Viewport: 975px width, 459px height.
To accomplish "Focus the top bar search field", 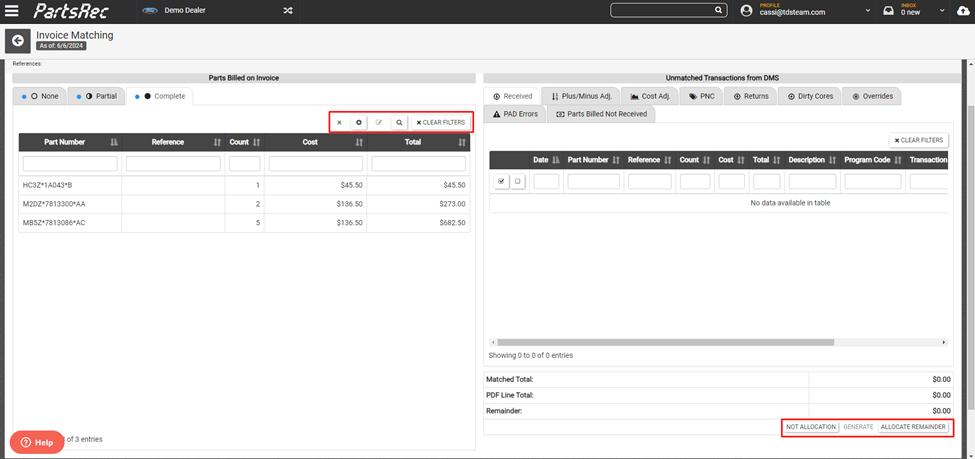I will pos(662,10).
